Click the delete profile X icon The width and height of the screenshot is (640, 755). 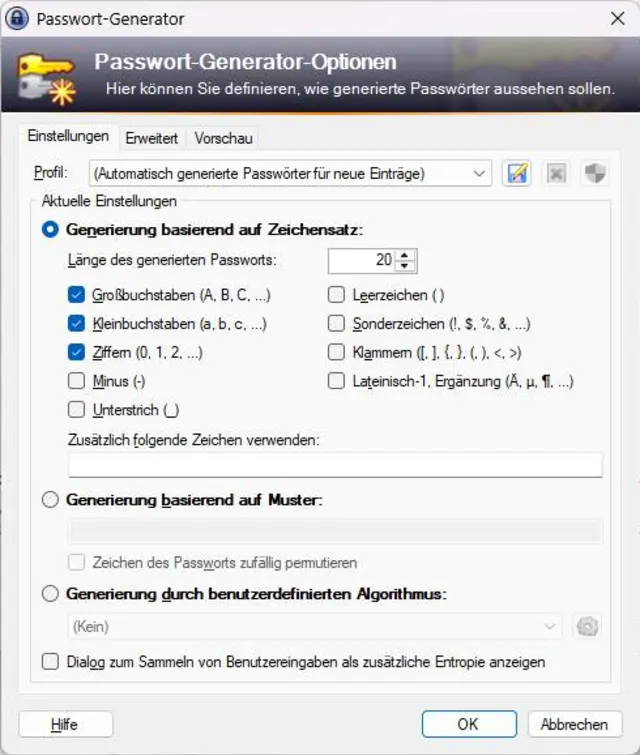556,173
